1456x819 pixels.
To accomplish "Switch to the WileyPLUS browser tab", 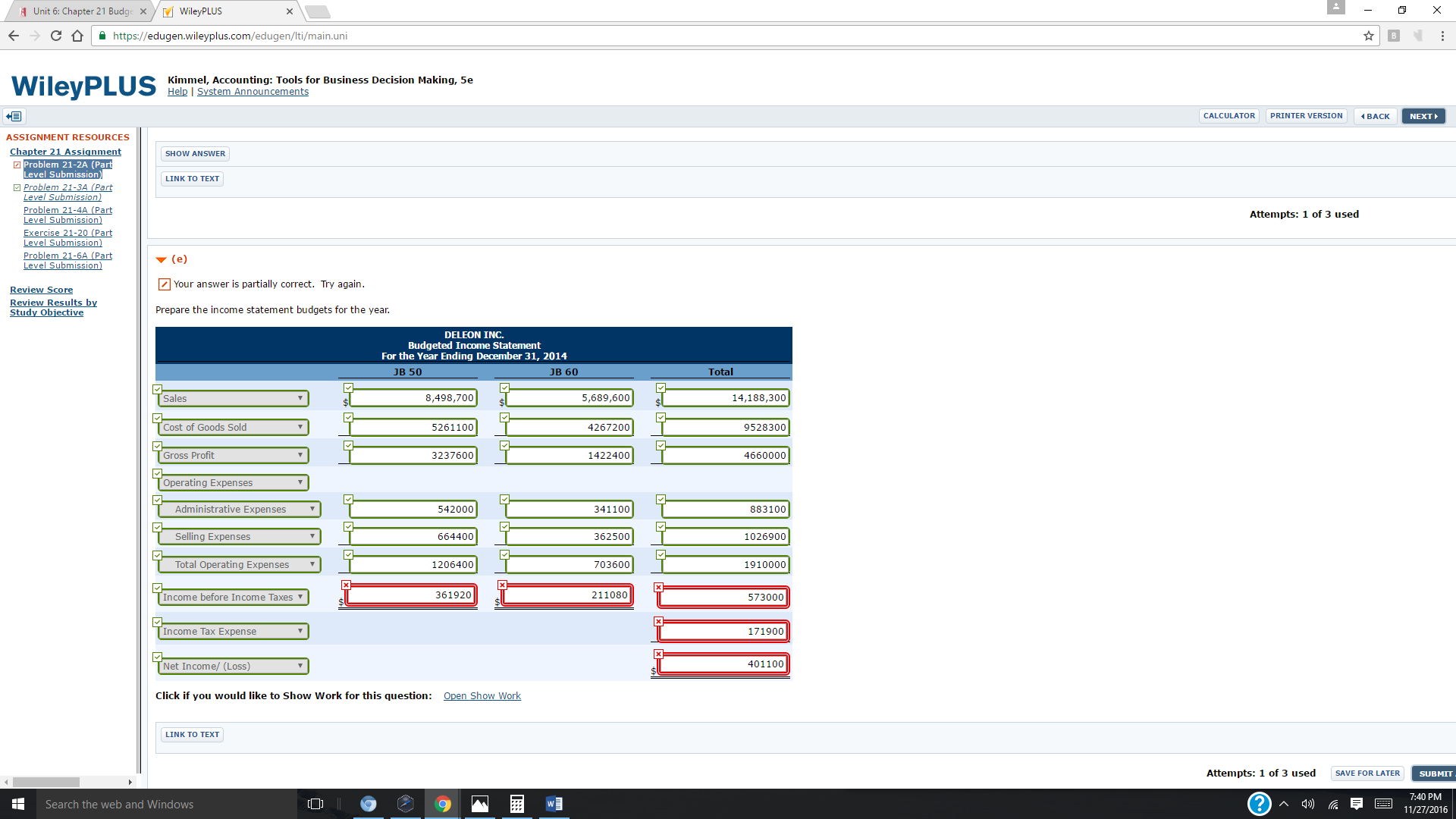I will pos(227,11).
